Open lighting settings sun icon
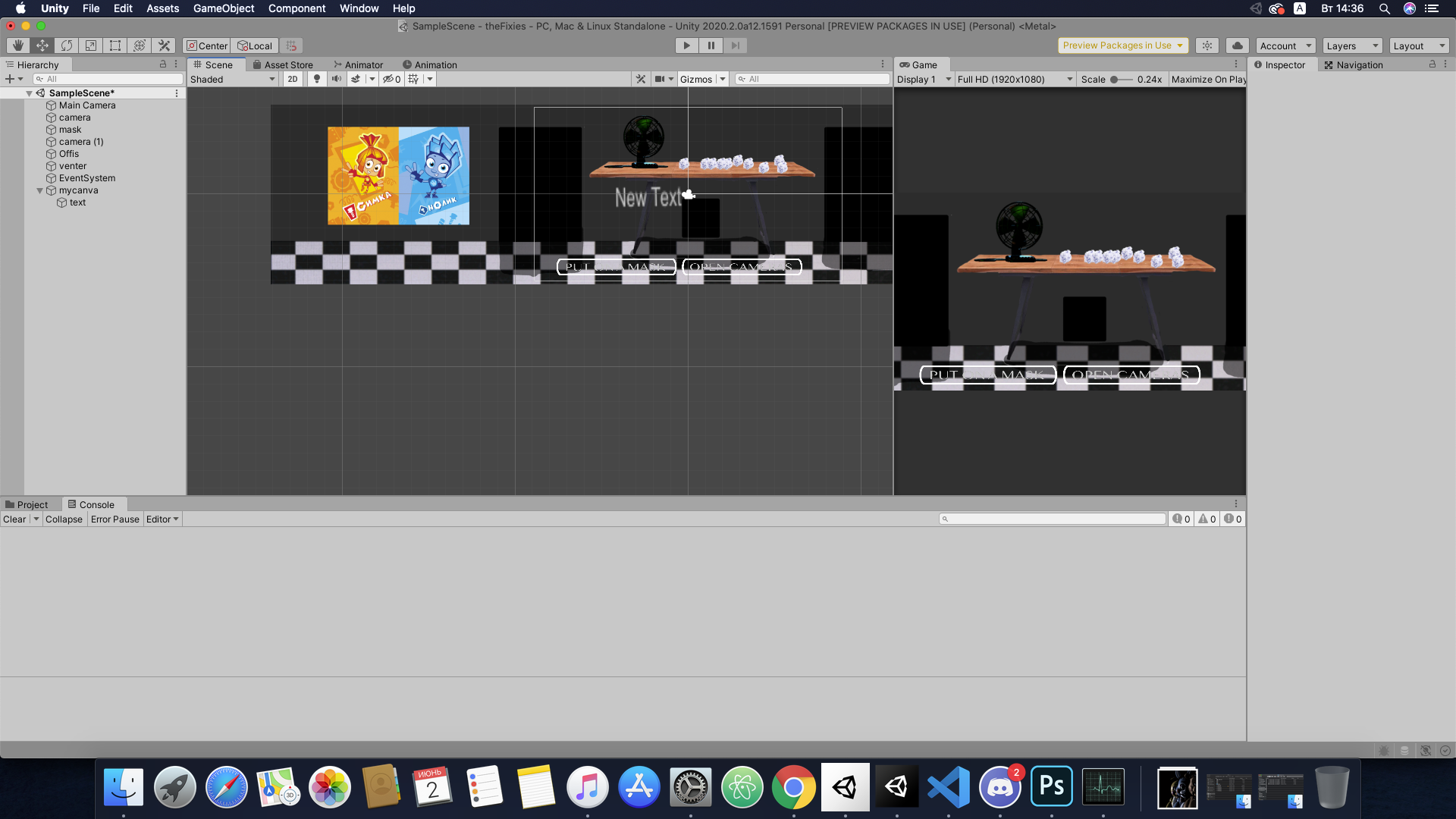1456x819 pixels. [x=1207, y=45]
